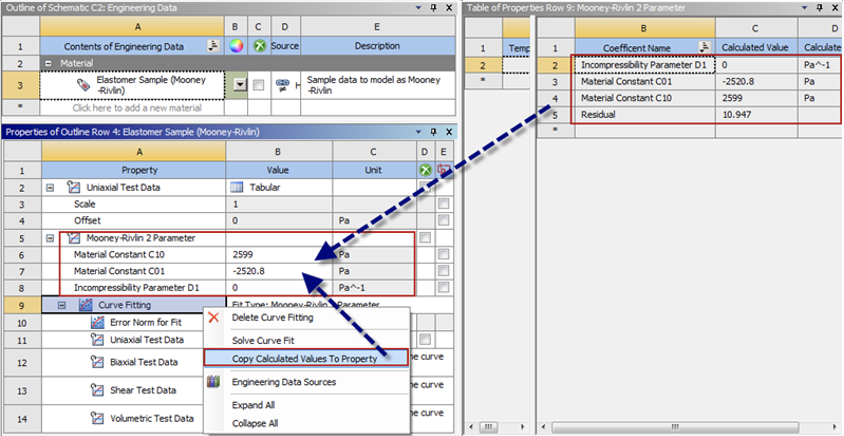This screenshot has width=844, height=436.
Task: Check the parameter box for Offset row
Action: click(x=443, y=220)
